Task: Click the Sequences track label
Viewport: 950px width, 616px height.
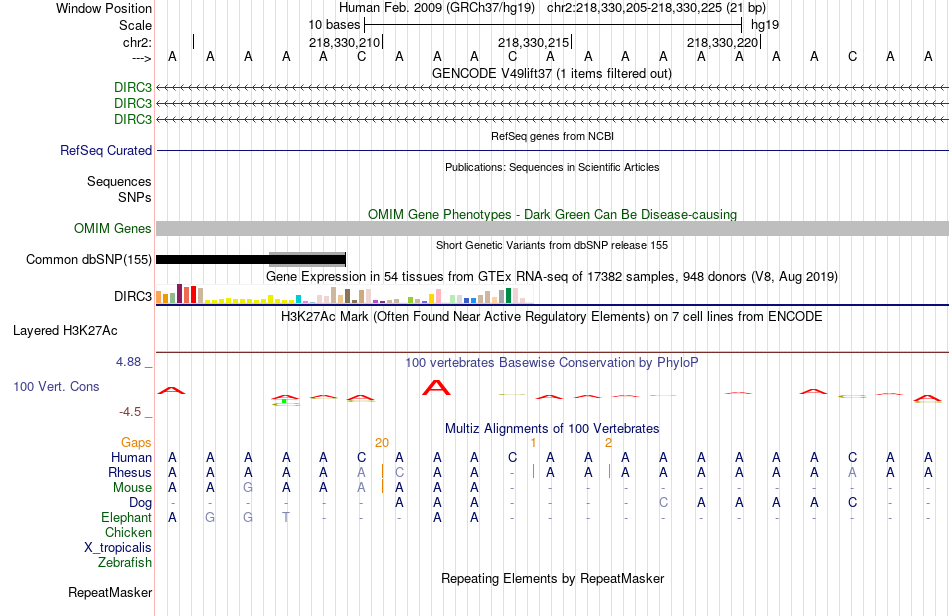Action: [x=119, y=181]
